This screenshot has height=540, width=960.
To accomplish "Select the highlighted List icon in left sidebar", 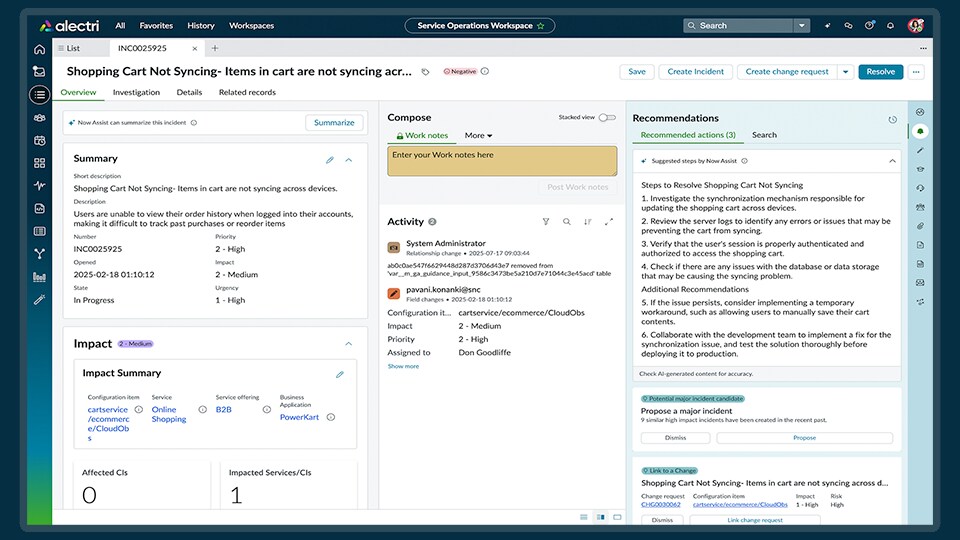I will pyautogui.click(x=39, y=95).
